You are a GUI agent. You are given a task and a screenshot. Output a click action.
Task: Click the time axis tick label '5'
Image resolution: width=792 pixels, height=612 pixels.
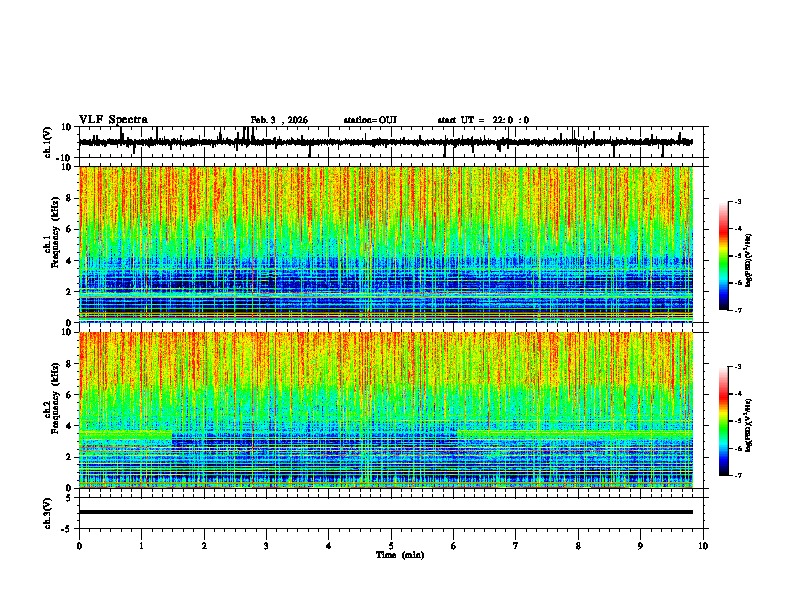pyautogui.click(x=391, y=546)
